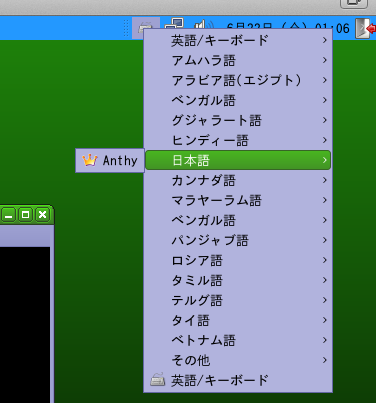Select マラヤーラム語 in the list

[238, 200]
